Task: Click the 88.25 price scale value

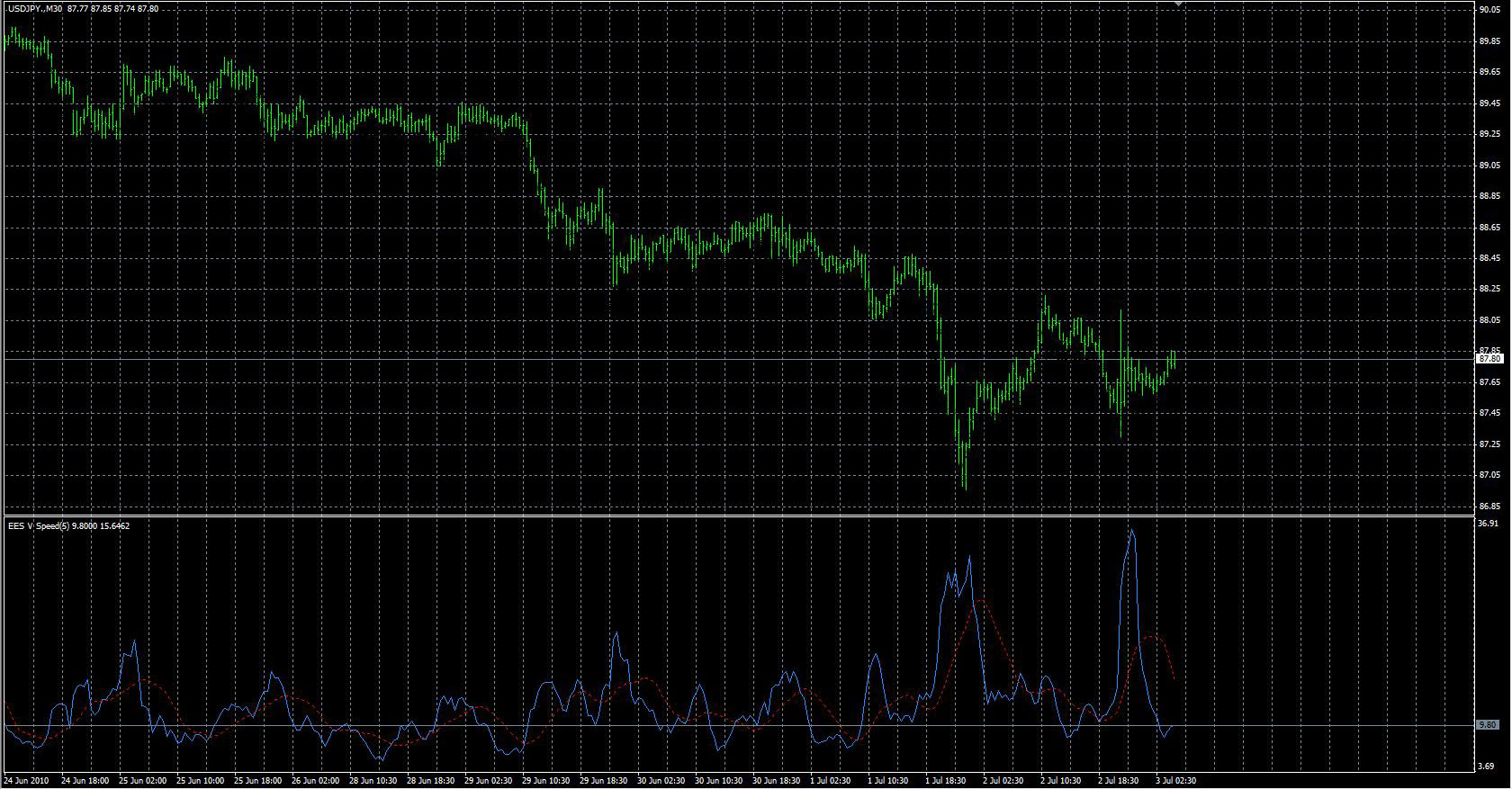Action: coord(1489,289)
